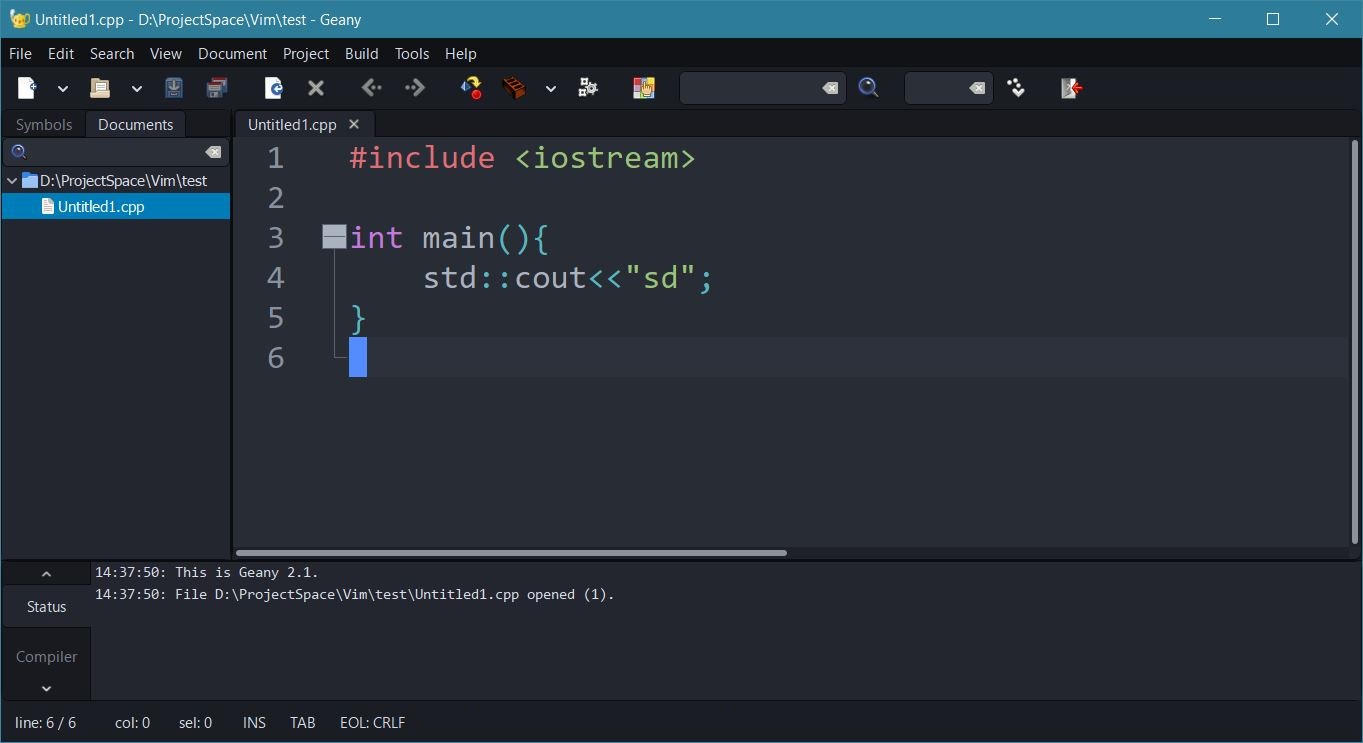Switch to the Symbols sidebar tab

tap(44, 124)
